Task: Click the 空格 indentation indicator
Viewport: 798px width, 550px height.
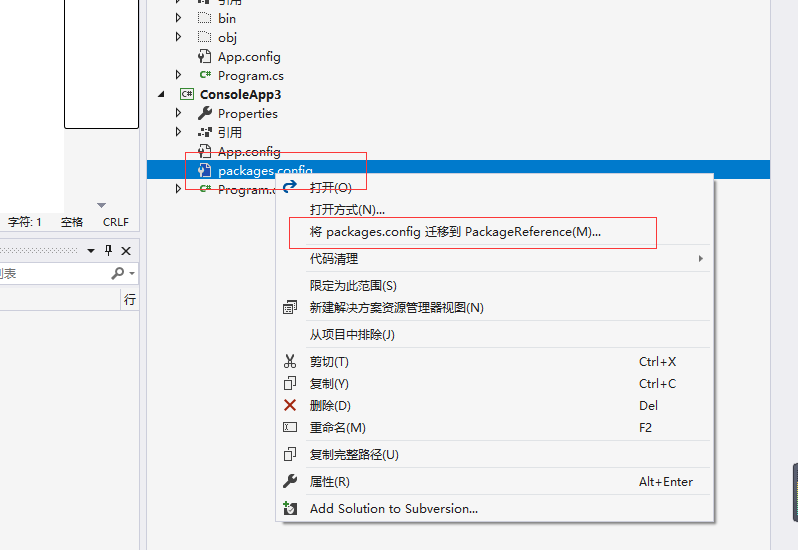Action: pyautogui.click(x=72, y=222)
